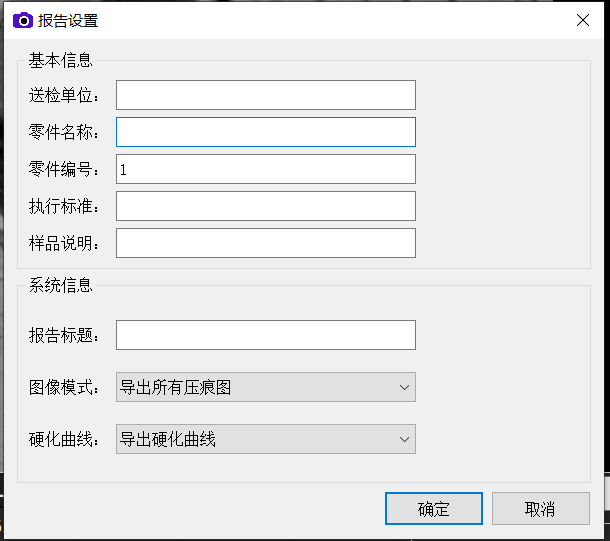Click into the 零件名称 text box
The height and width of the screenshot is (541, 610).
(x=265, y=132)
